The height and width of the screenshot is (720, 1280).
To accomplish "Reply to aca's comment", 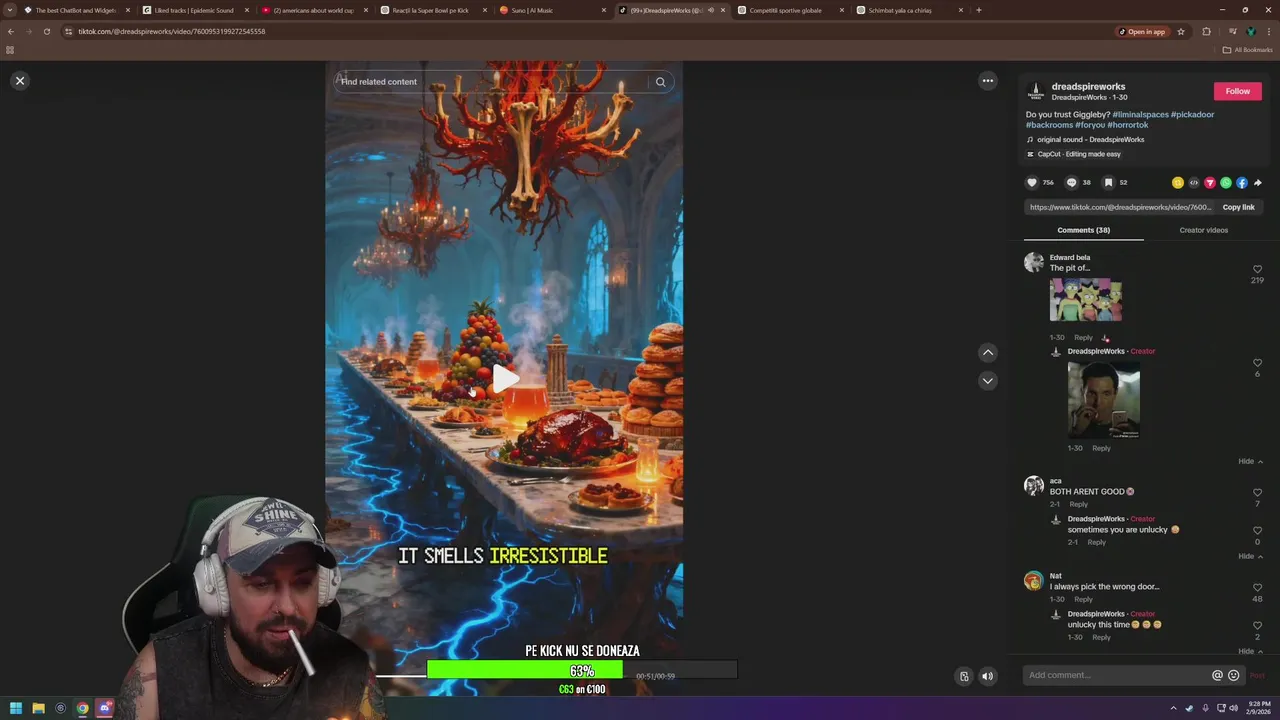I will (1078, 504).
